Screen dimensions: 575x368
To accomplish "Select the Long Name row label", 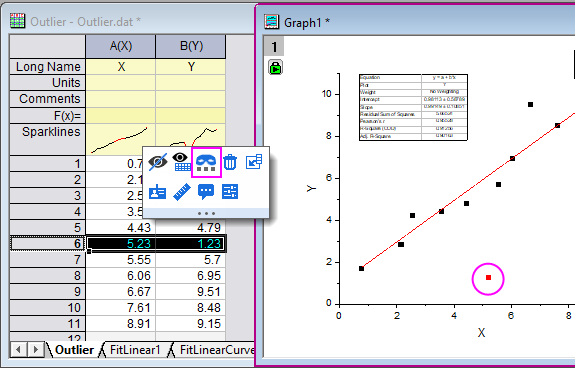I will (x=48, y=67).
